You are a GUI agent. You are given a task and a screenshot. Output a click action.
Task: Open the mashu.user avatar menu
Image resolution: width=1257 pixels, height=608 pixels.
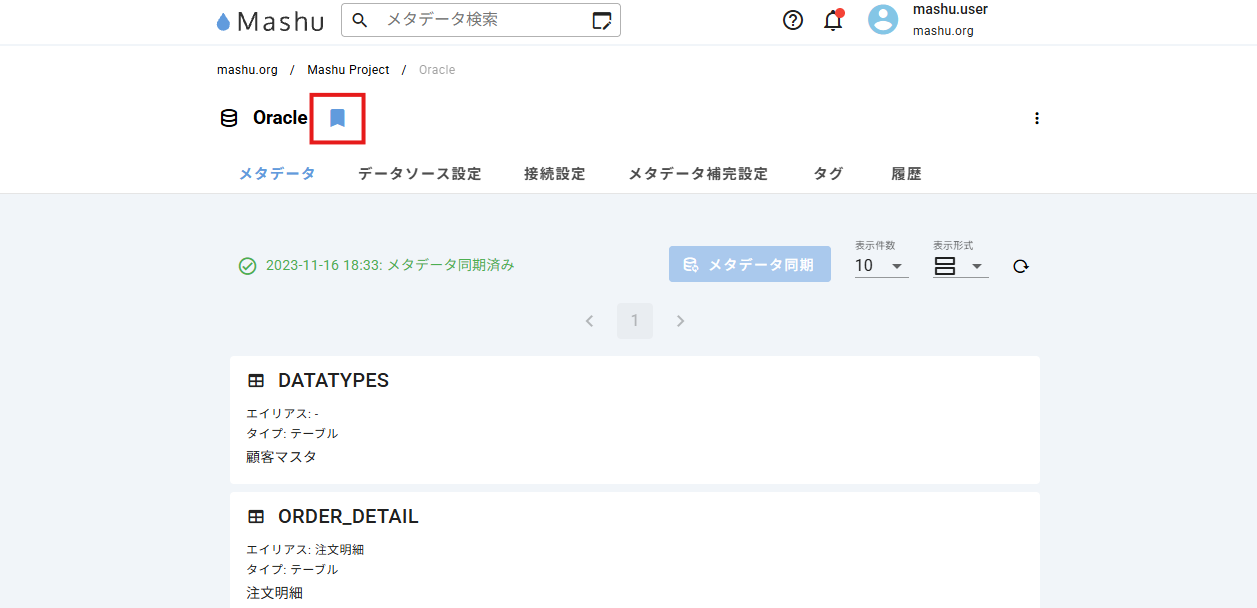click(x=883, y=20)
